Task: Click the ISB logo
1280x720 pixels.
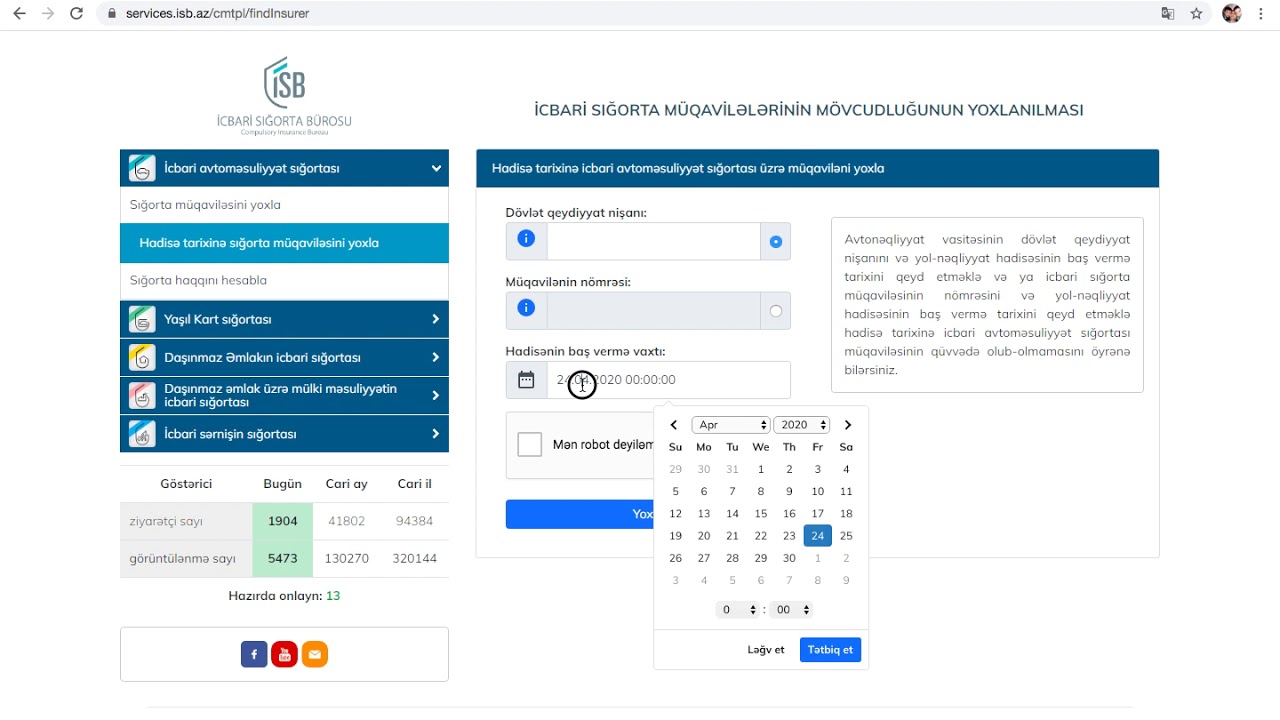Action: point(284,96)
